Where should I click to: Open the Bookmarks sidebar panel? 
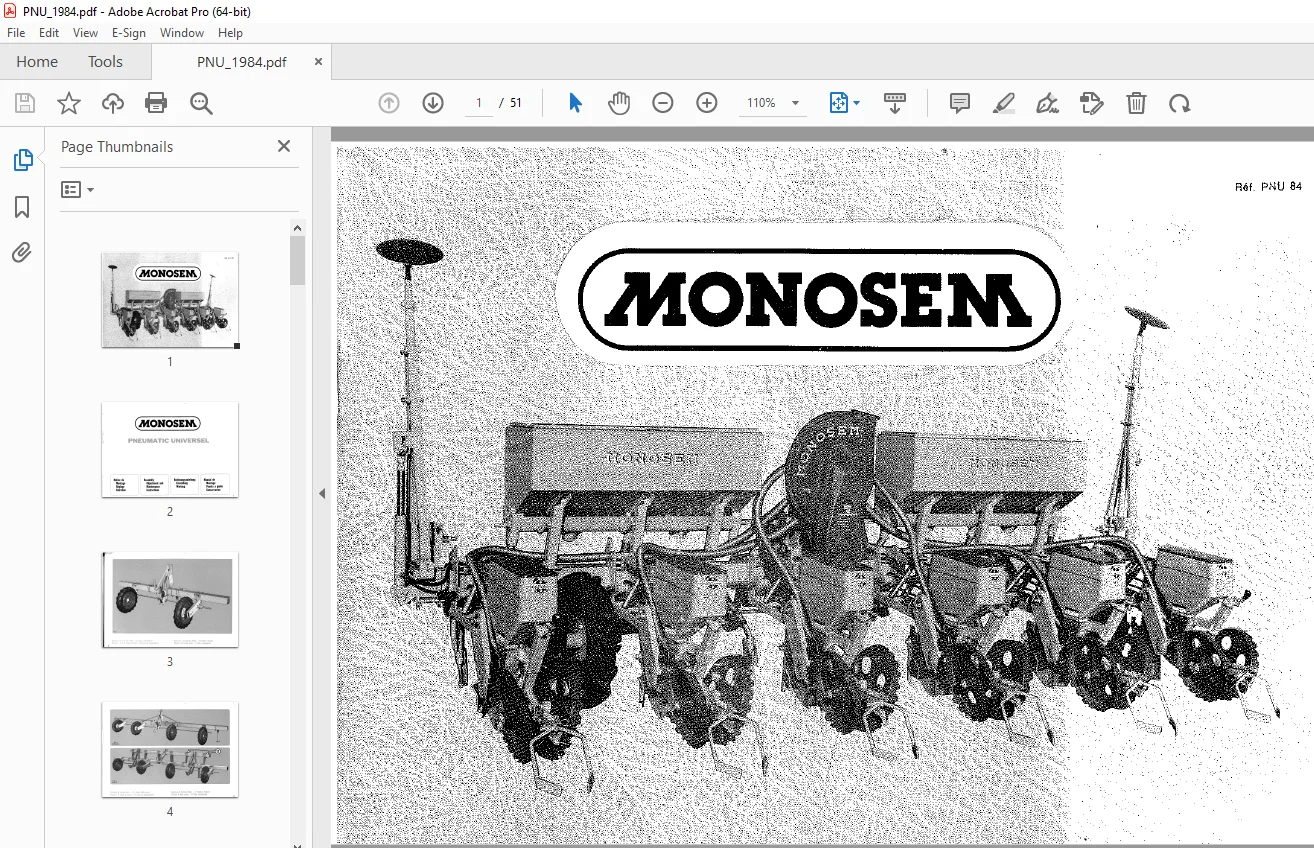(x=22, y=207)
